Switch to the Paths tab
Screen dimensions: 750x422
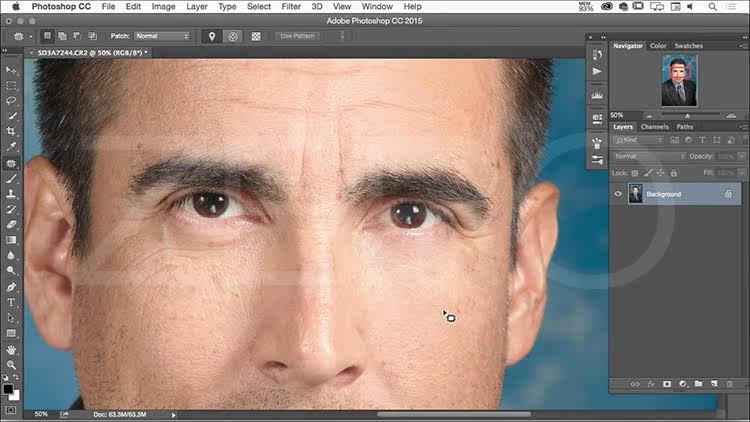click(x=684, y=127)
